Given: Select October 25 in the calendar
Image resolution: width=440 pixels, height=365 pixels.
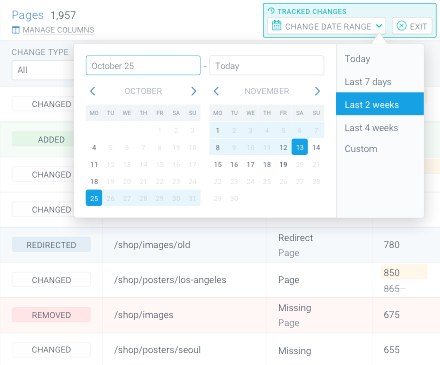Looking at the screenshot, I should coord(94,198).
